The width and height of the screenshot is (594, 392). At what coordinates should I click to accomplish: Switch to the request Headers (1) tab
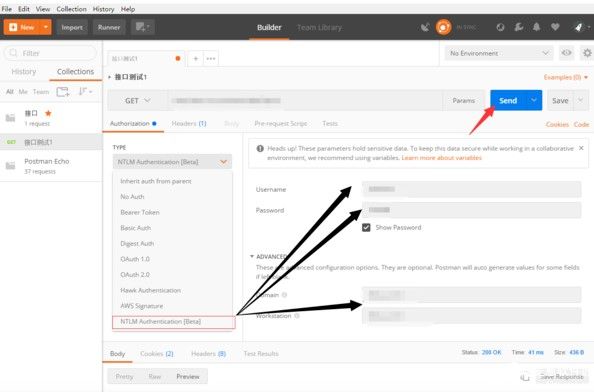189,123
